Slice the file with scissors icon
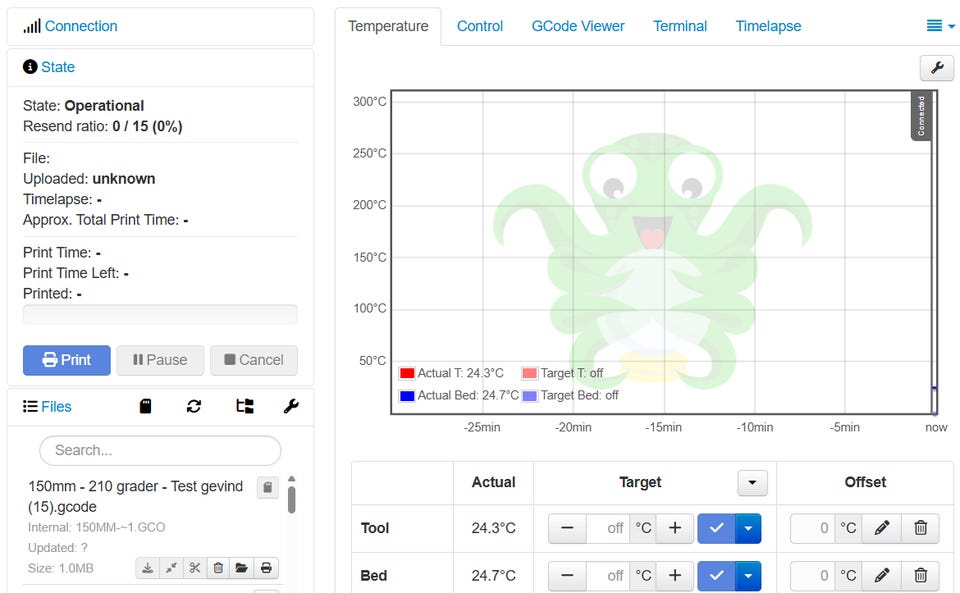 tap(195, 569)
